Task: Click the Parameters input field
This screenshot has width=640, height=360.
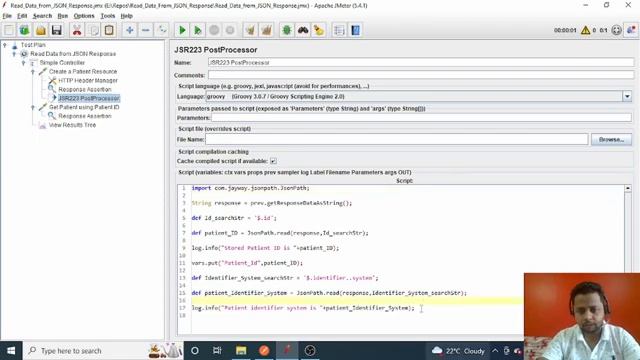Action: (421, 118)
